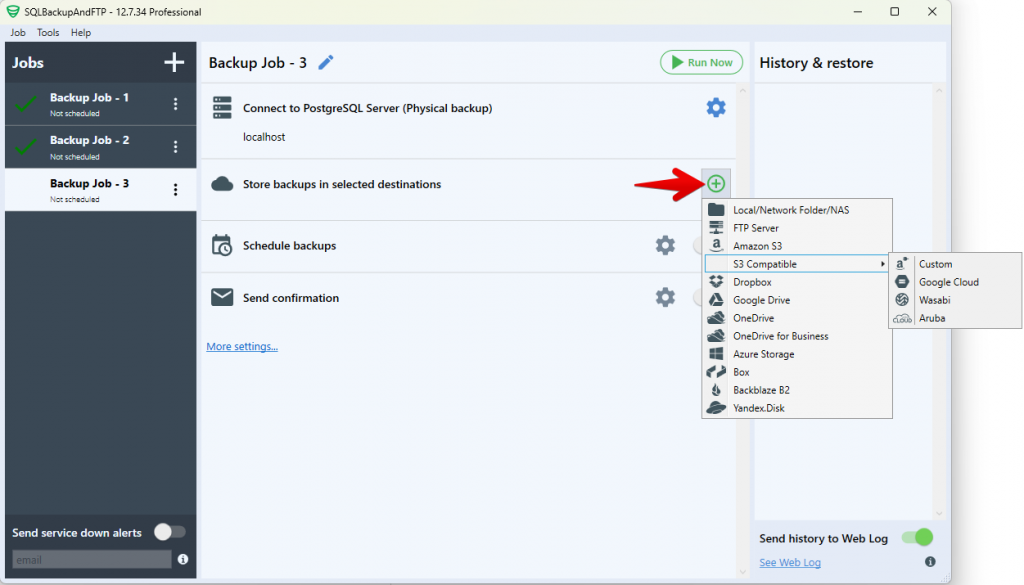
Task: Click the History & restore heading
Action: point(816,63)
